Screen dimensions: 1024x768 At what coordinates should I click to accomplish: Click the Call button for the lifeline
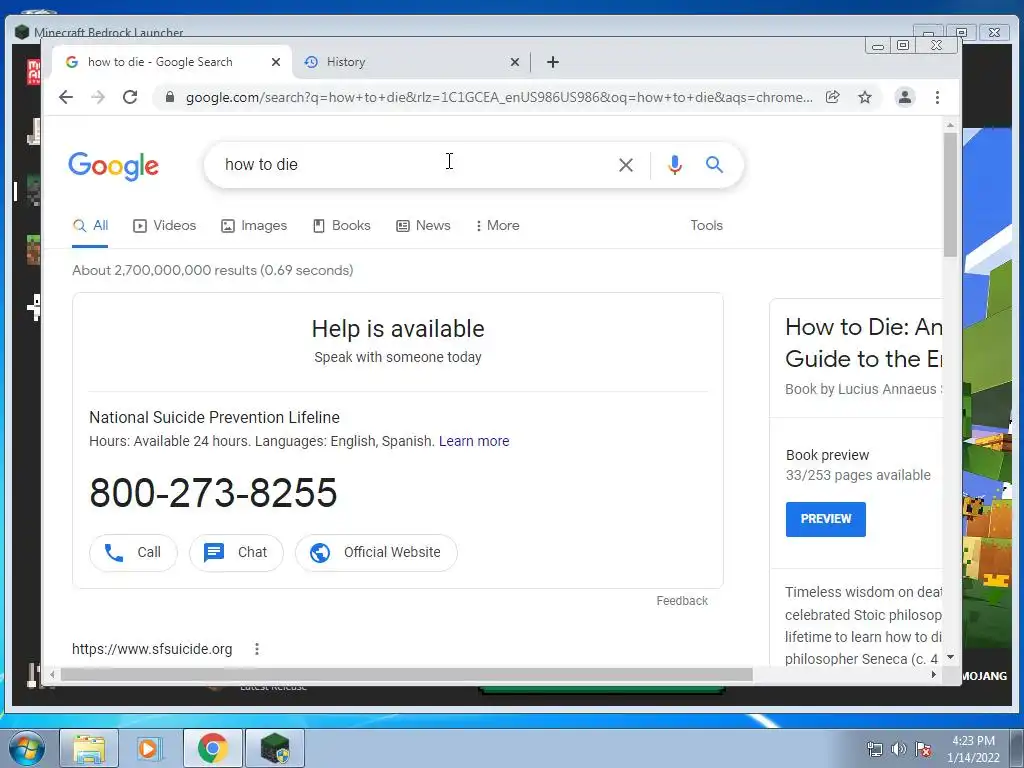tap(133, 552)
